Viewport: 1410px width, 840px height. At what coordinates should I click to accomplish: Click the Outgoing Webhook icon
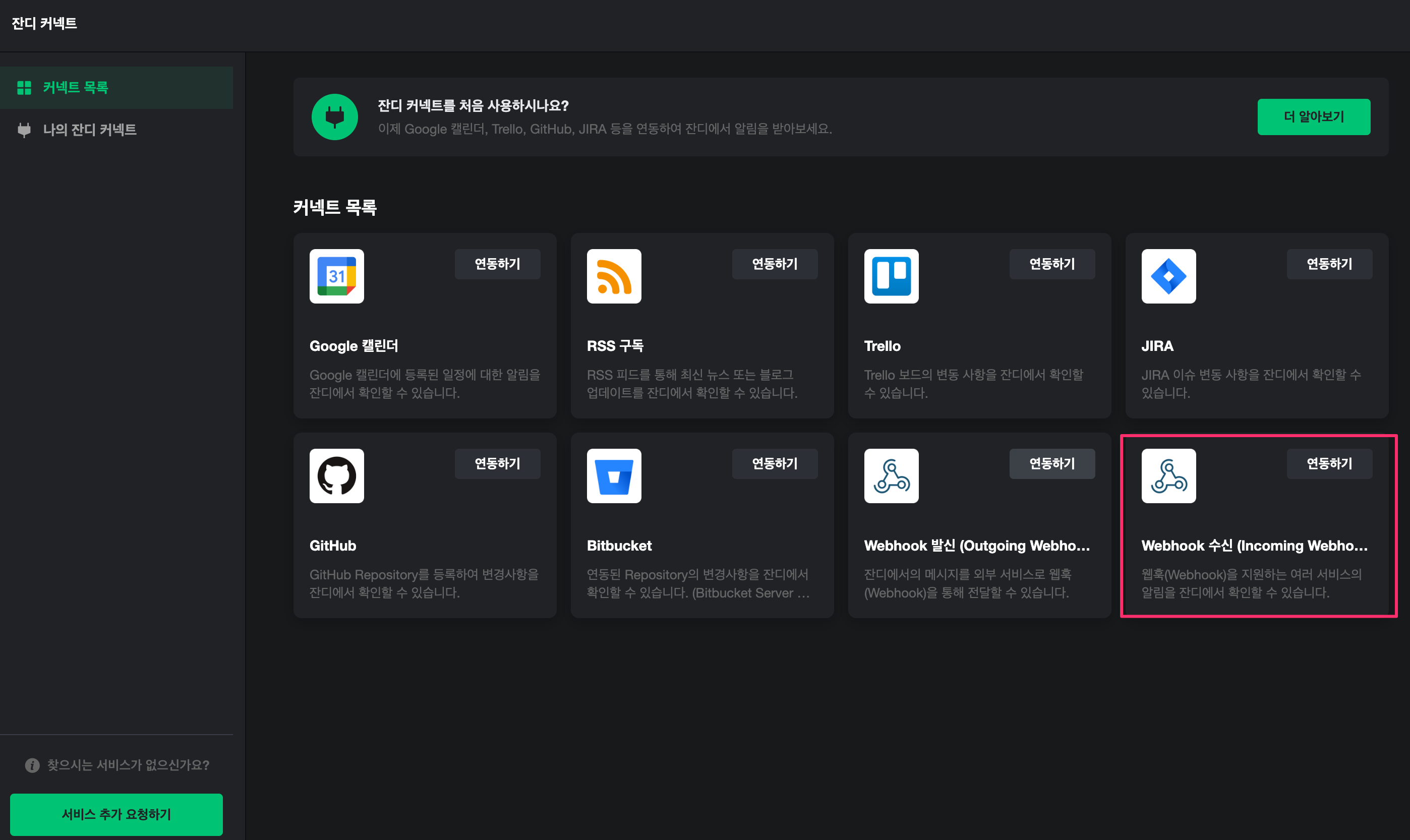tap(891, 476)
